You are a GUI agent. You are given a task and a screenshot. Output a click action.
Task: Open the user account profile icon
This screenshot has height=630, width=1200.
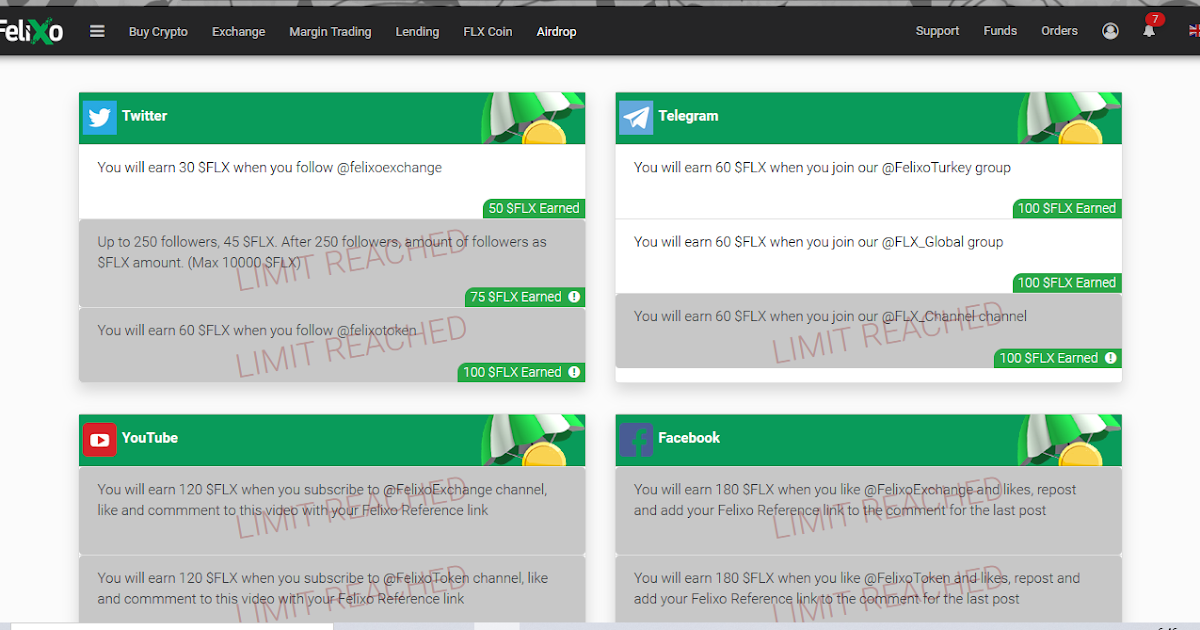coord(1110,31)
